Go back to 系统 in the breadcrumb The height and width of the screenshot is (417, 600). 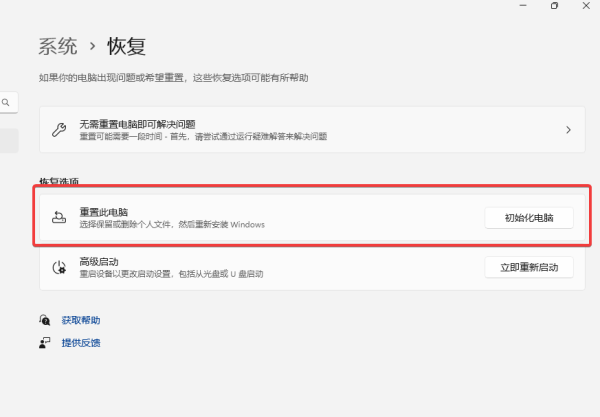coord(58,46)
